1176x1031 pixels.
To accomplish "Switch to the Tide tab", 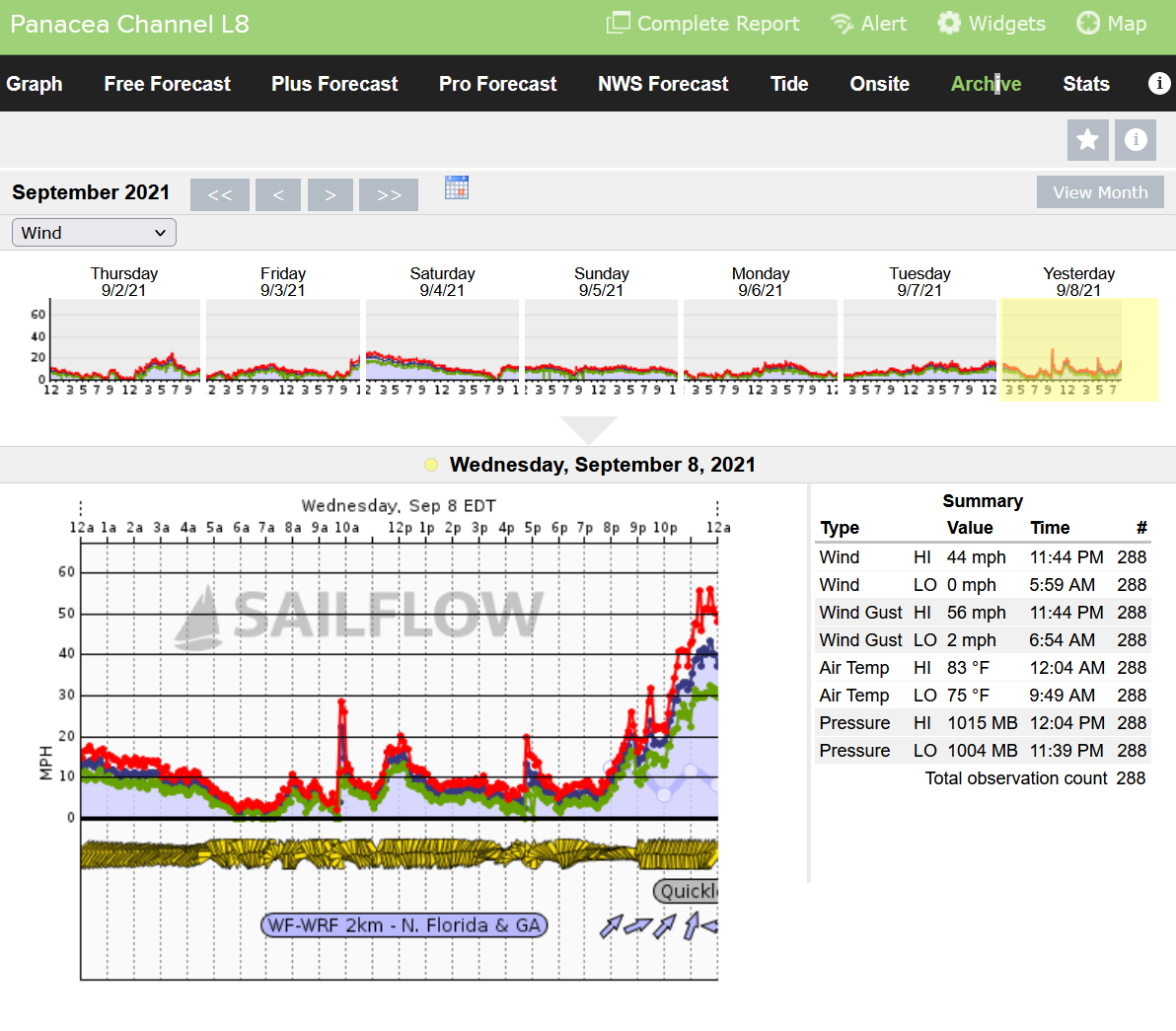I will tap(789, 84).
